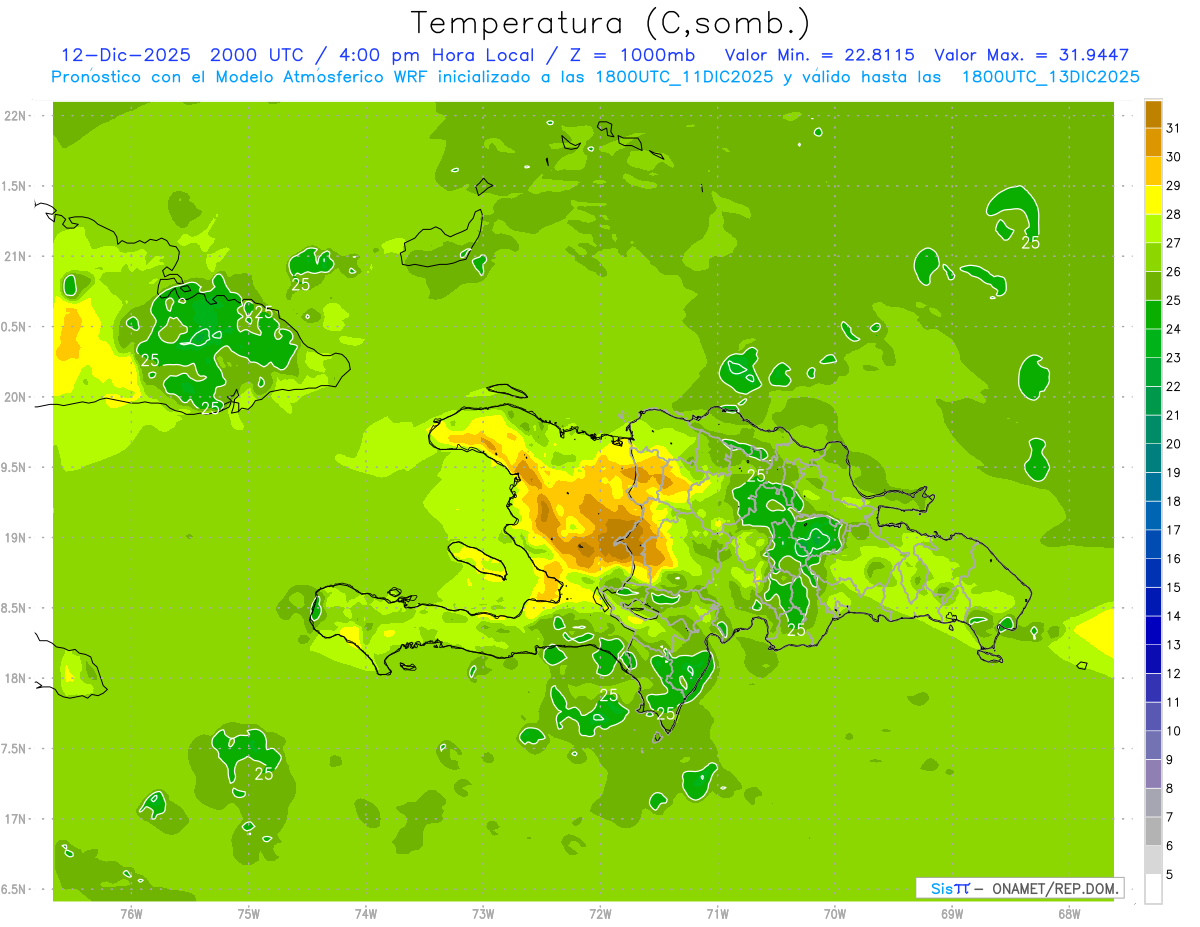Image resolution: width=1200 pixels, height=927 pixels.
Task: Click the "17N" latitude label
Action: [x=15, y=819]
